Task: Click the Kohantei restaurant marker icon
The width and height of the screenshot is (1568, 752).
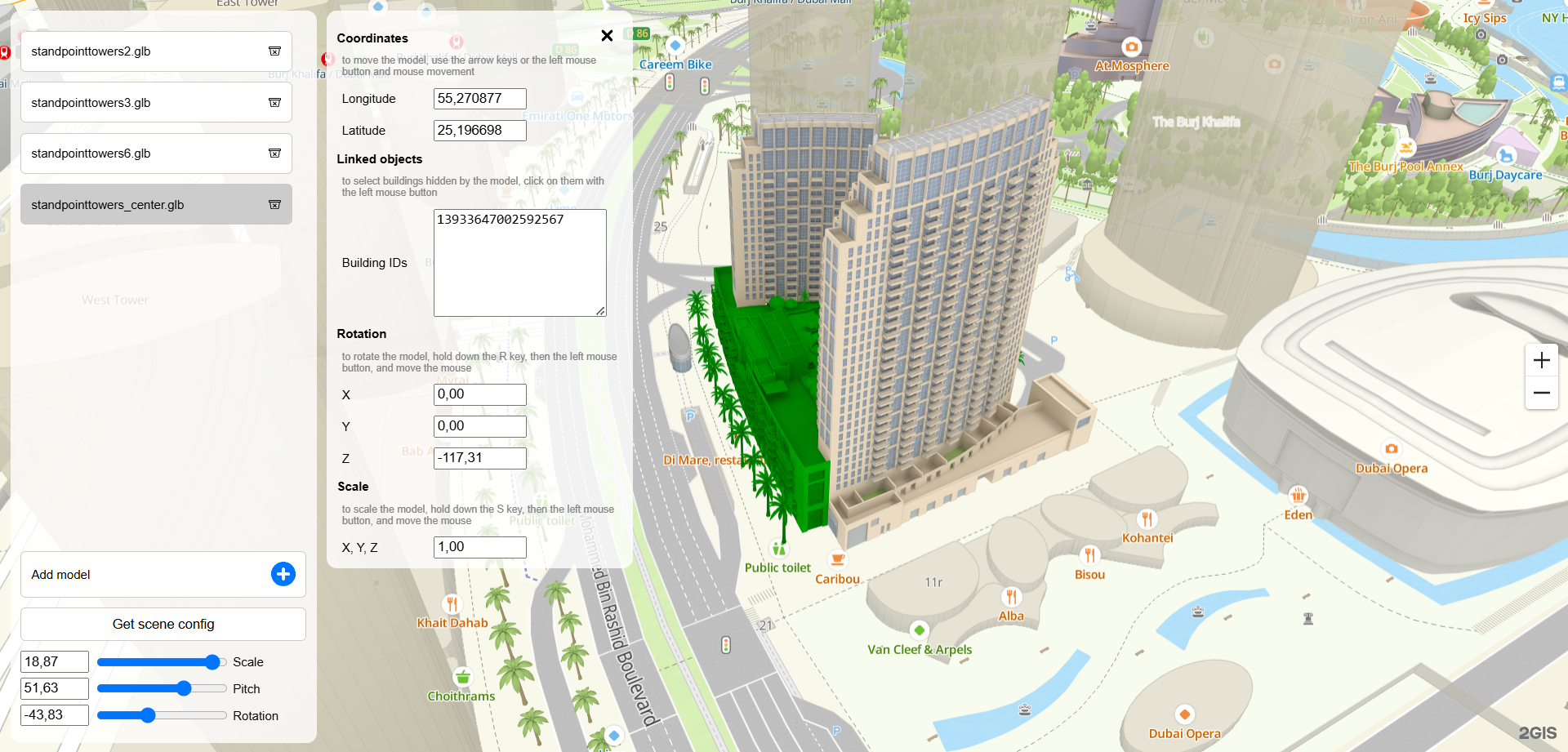Action: click(x=1147, y=518)
